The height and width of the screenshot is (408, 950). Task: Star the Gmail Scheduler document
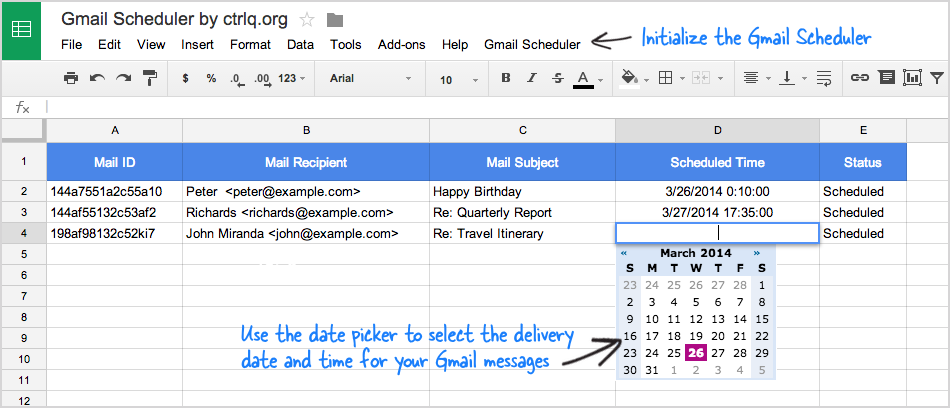pyautogui.click(x=307, y=20)
